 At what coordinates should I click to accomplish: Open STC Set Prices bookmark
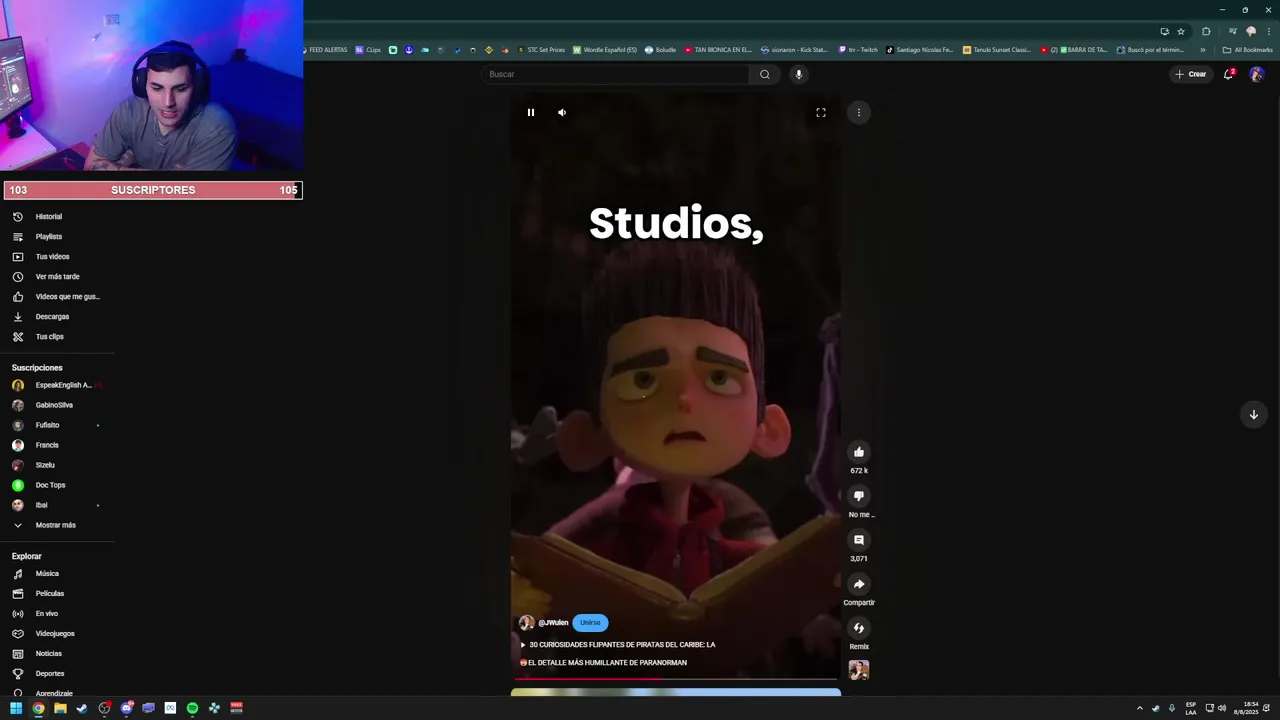(x=541, y=50)
